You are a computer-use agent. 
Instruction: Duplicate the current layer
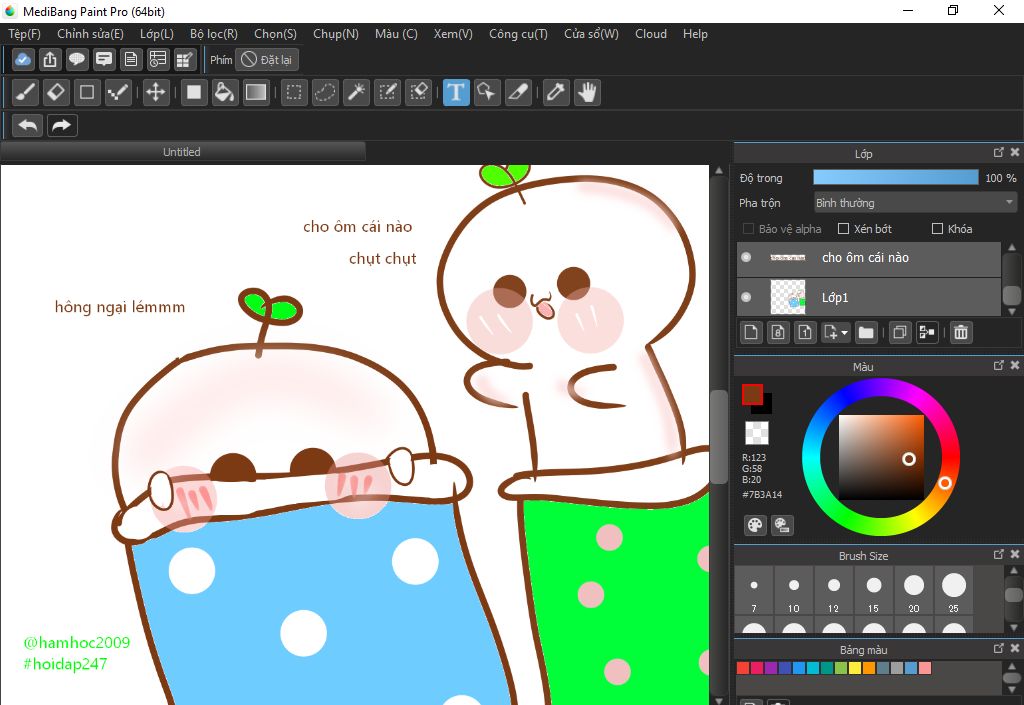pos(899,333)
